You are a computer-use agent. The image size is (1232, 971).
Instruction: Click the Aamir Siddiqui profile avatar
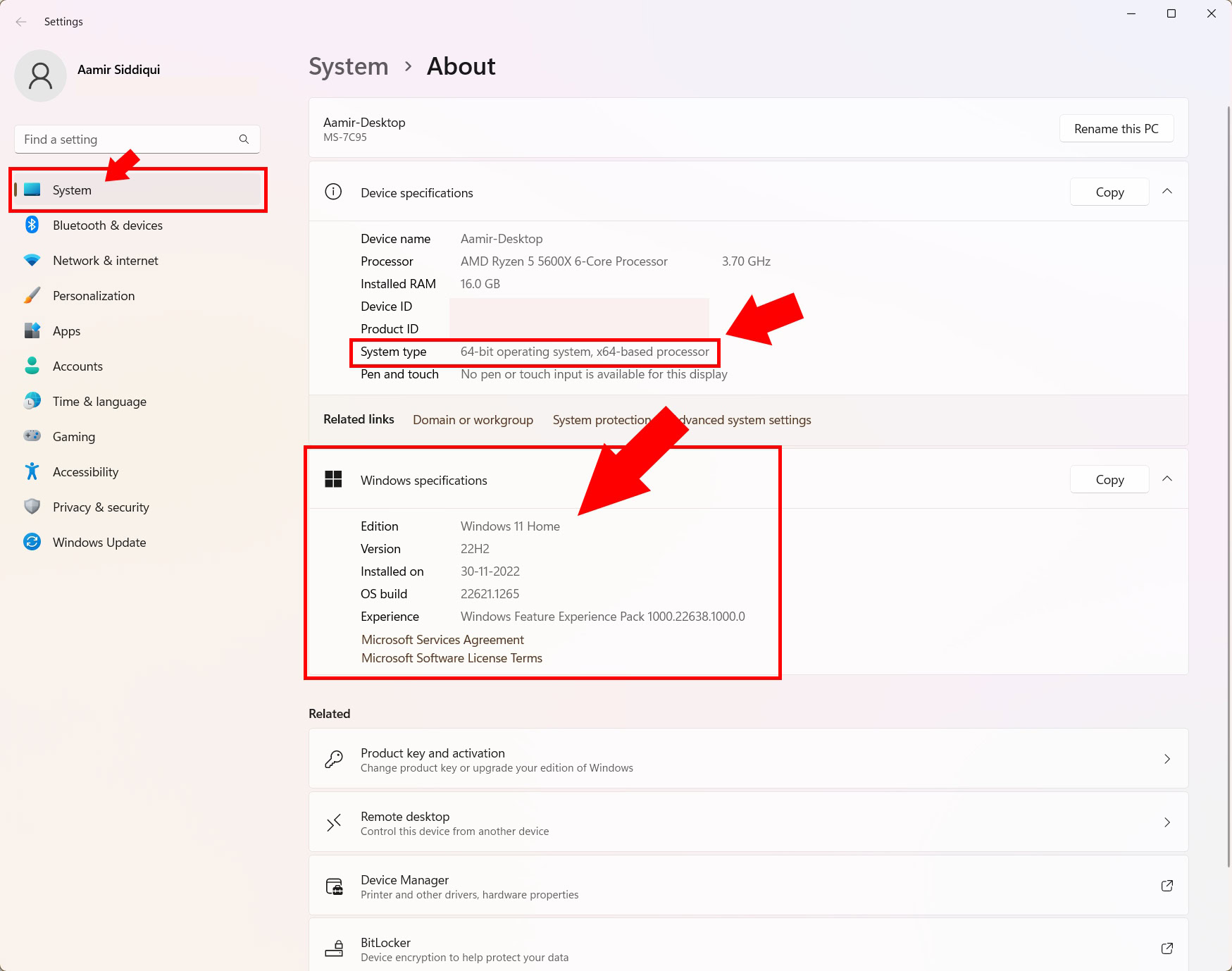tap(40, 75)
